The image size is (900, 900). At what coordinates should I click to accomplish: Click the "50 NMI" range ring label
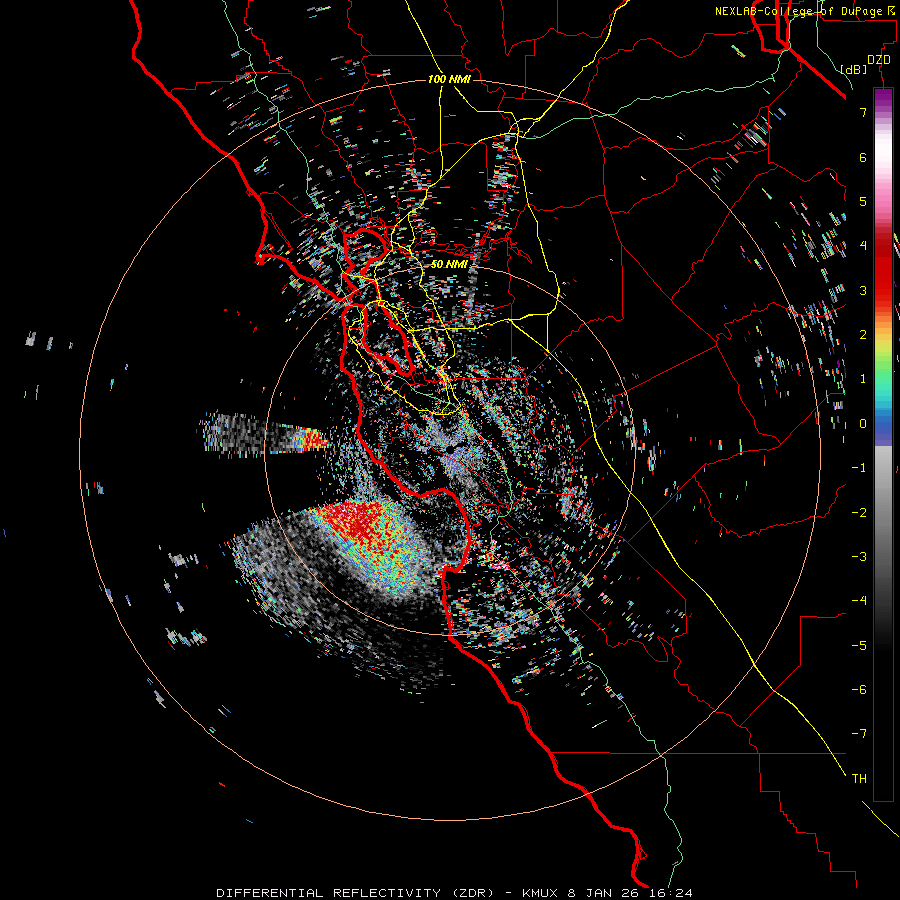pos(449,264)
